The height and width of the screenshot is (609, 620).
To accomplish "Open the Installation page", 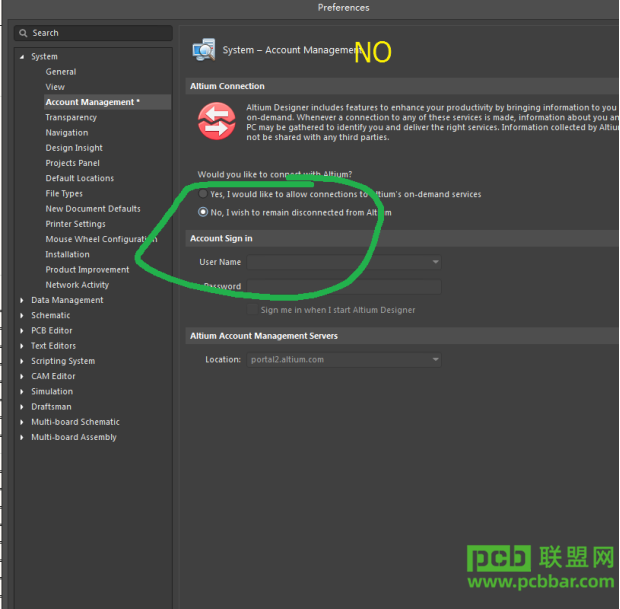I will tap(67, 254).
